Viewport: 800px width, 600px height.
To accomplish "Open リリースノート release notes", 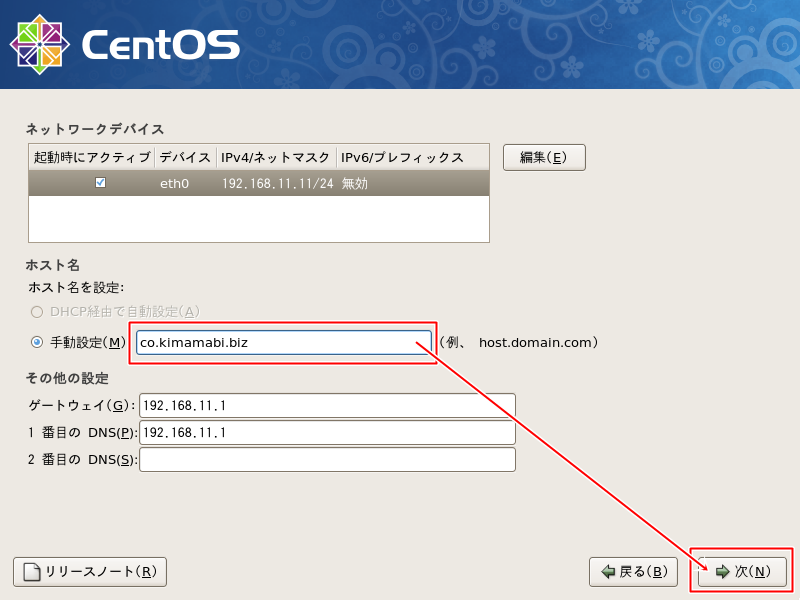I will coord(90,572).
